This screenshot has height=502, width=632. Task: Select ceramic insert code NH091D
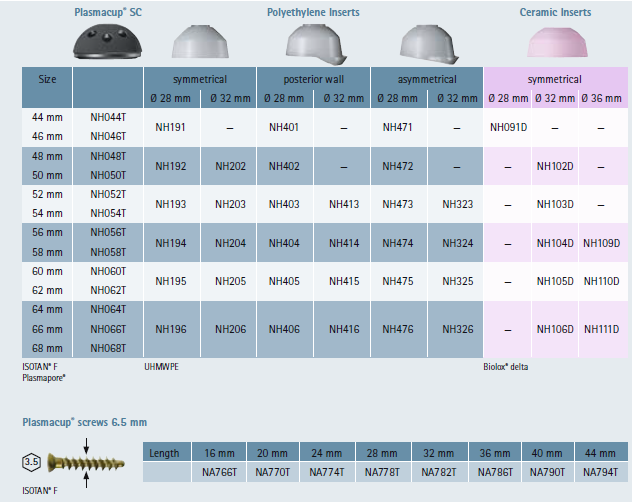pos(508,127)
